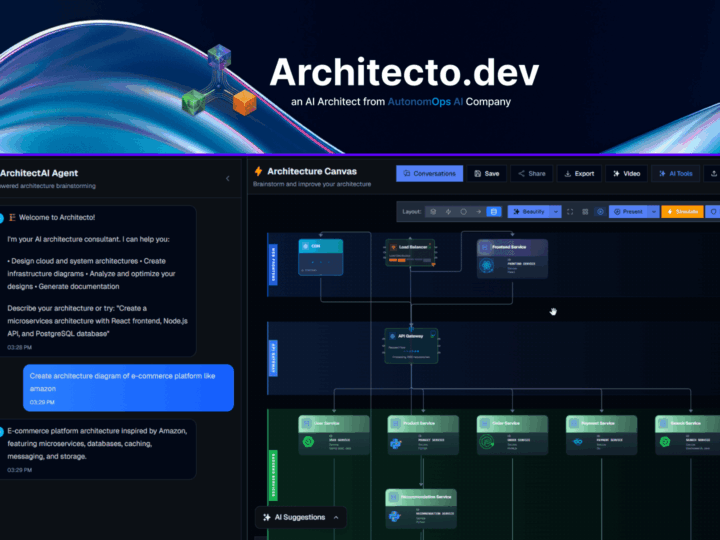Open the Conversations tab
Screen dimensions: 720x540
pos(429,174)
